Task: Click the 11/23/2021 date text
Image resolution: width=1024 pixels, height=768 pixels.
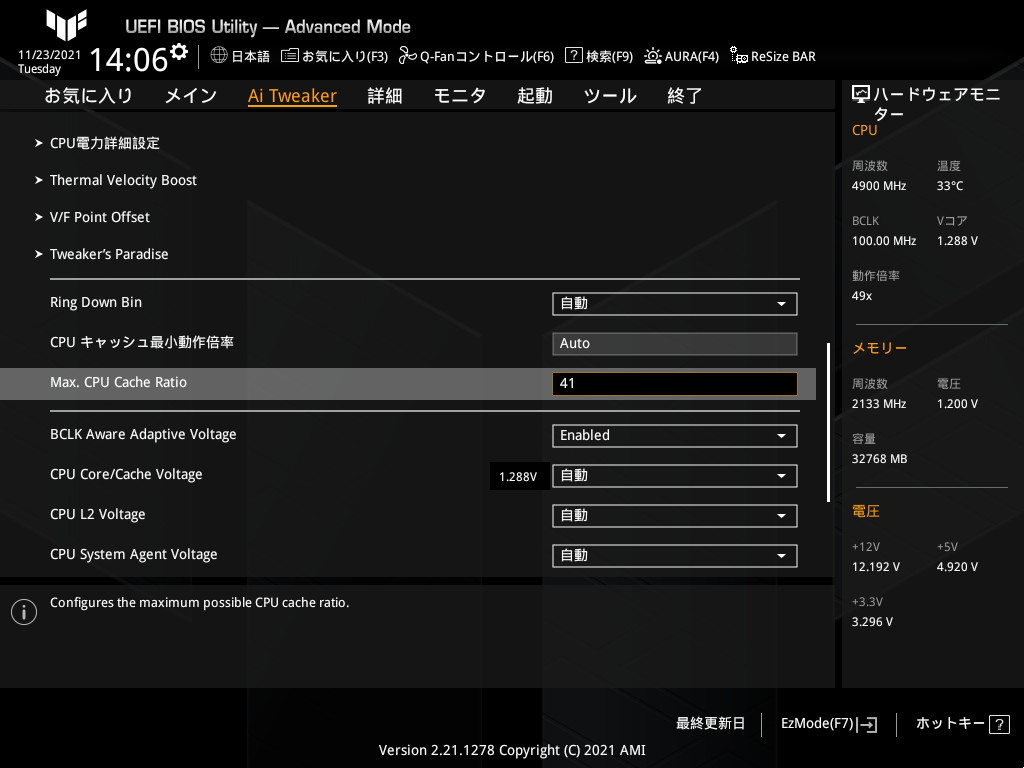Action: [50, 55]
